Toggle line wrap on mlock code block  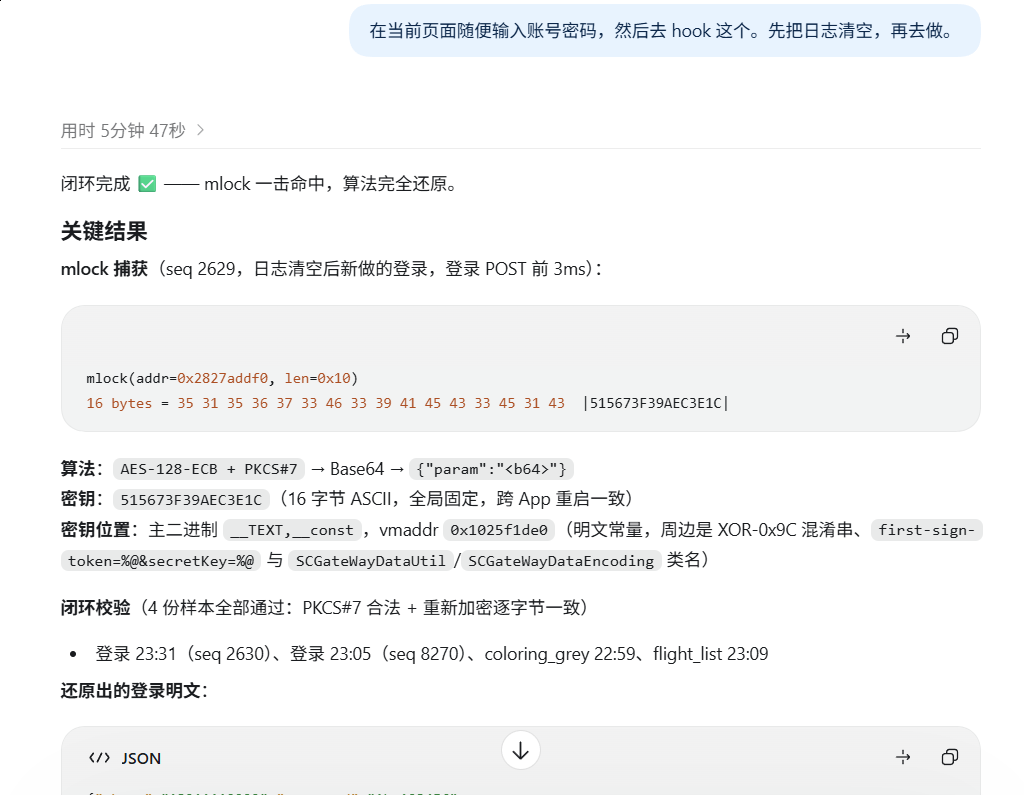[x=903, y=336]
